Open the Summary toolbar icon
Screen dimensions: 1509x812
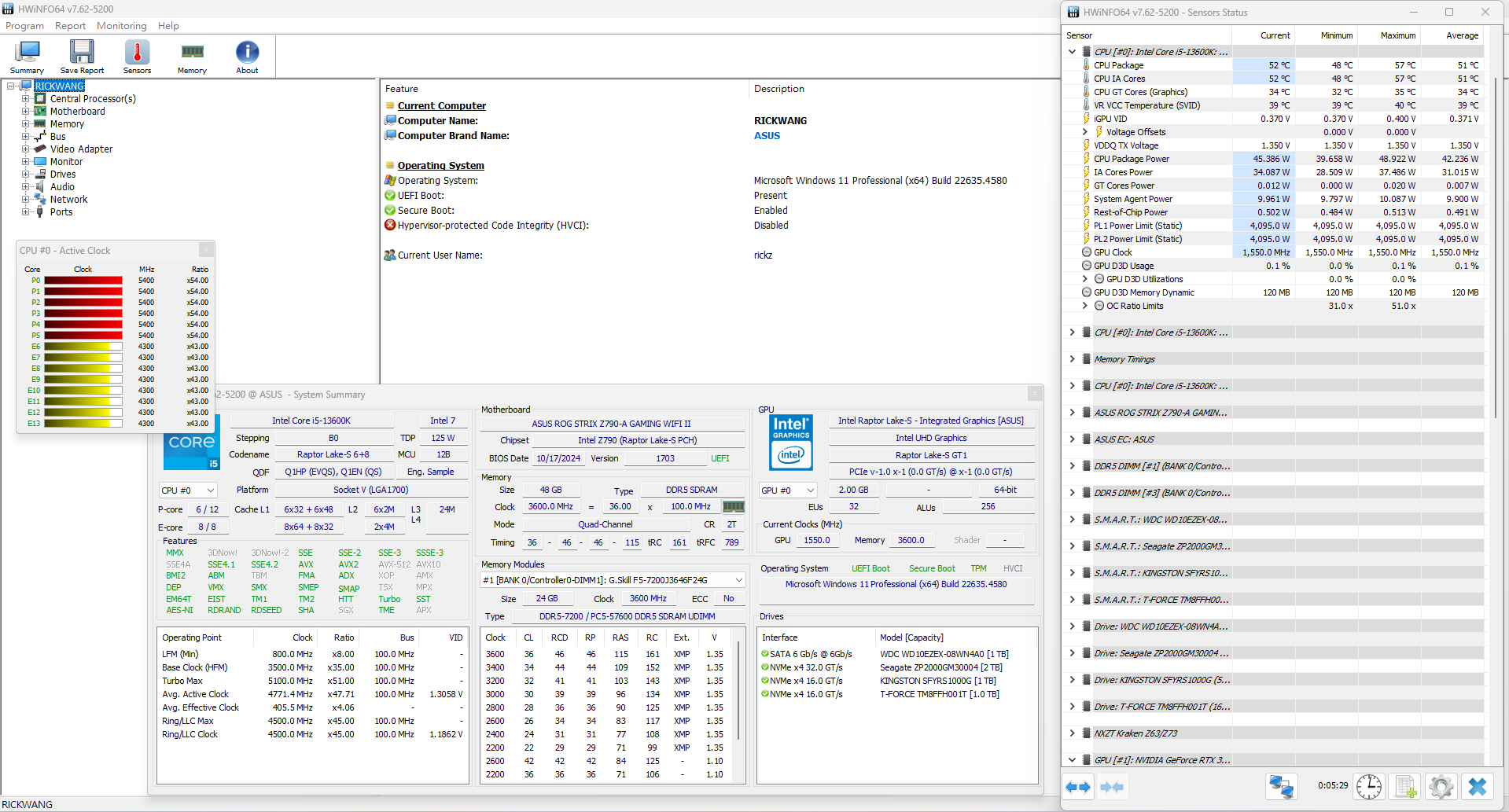coord(27,57)
